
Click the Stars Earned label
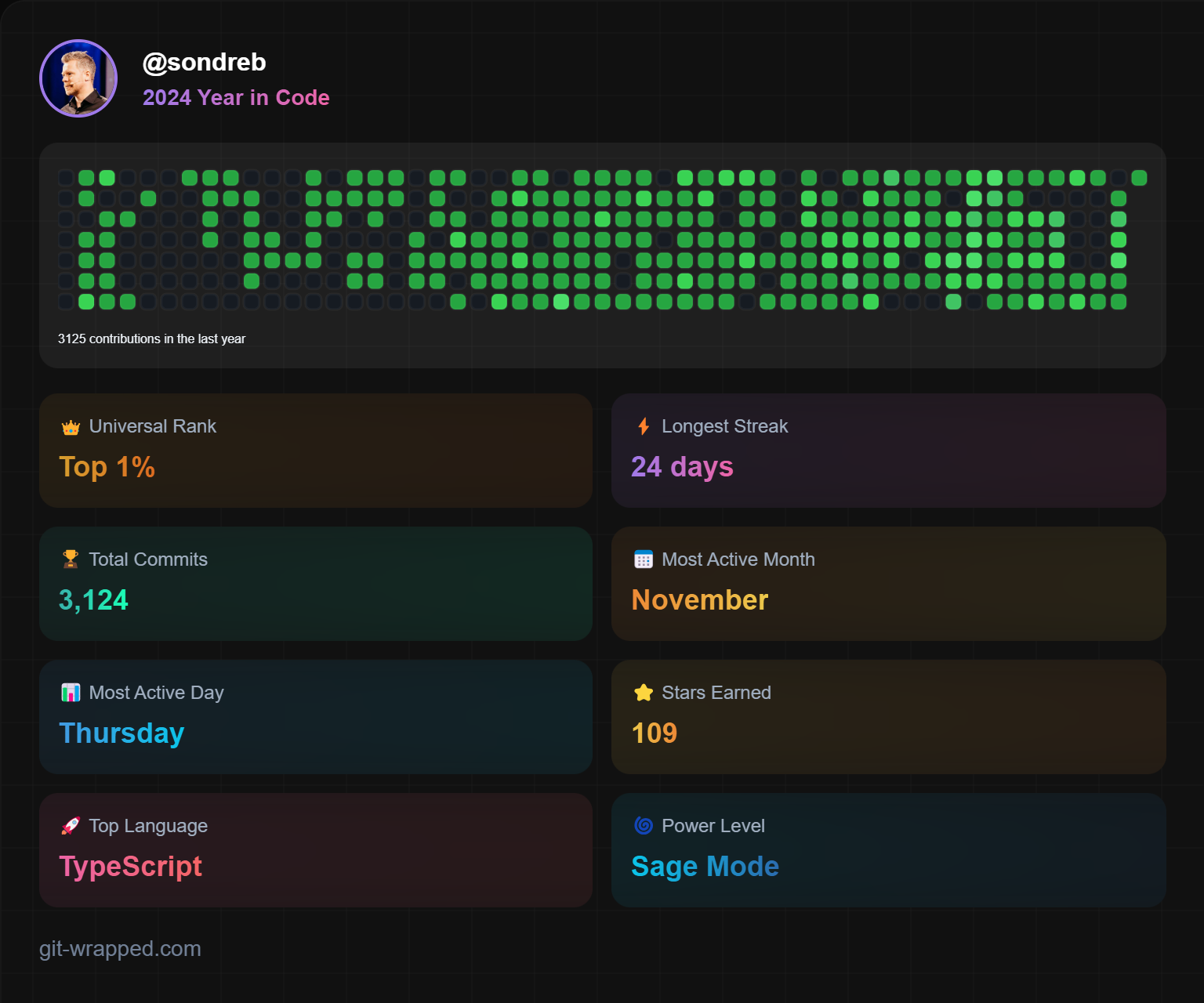click(x=716, y=693)
